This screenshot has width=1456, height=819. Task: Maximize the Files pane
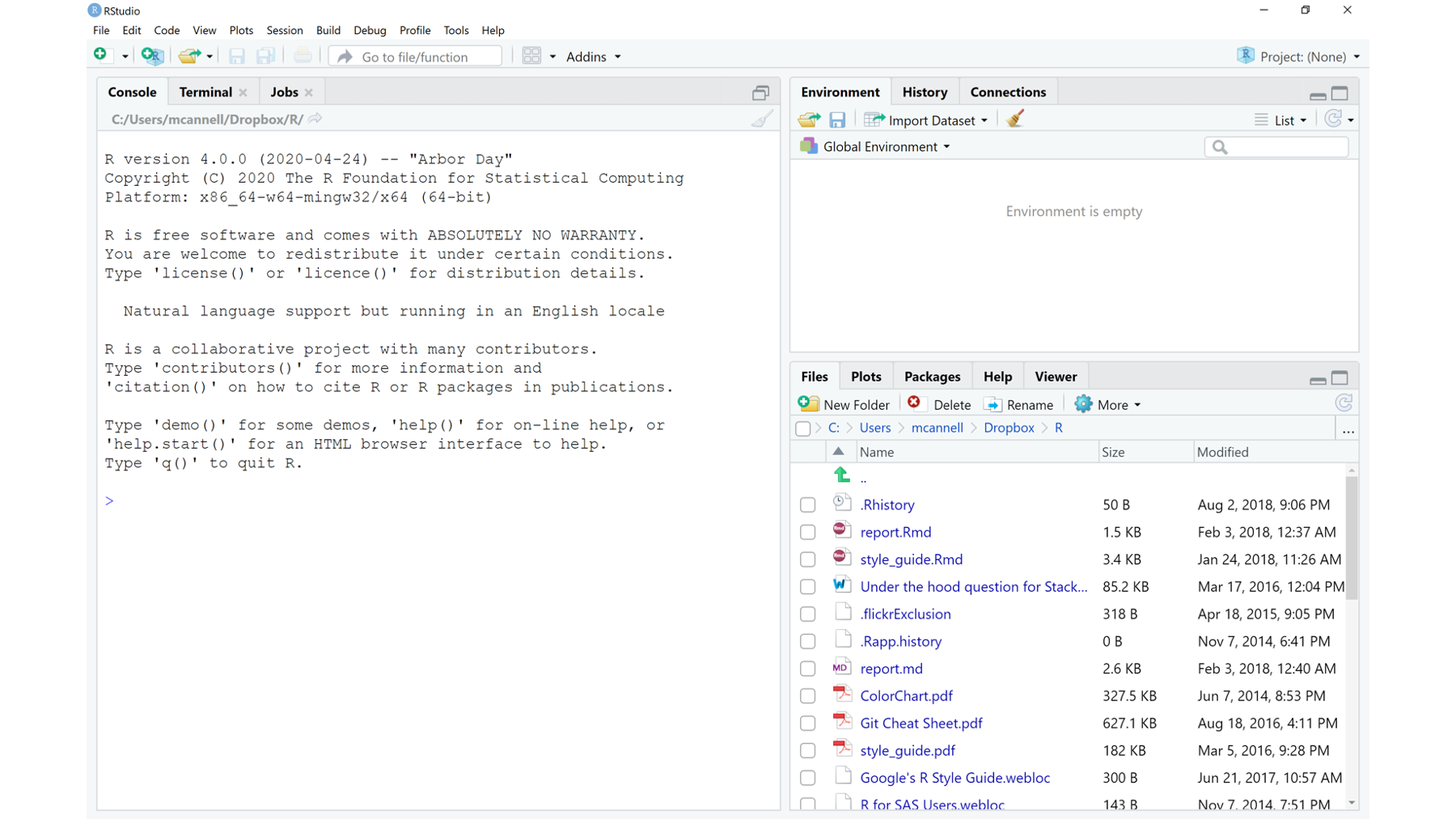point(1340,378)
